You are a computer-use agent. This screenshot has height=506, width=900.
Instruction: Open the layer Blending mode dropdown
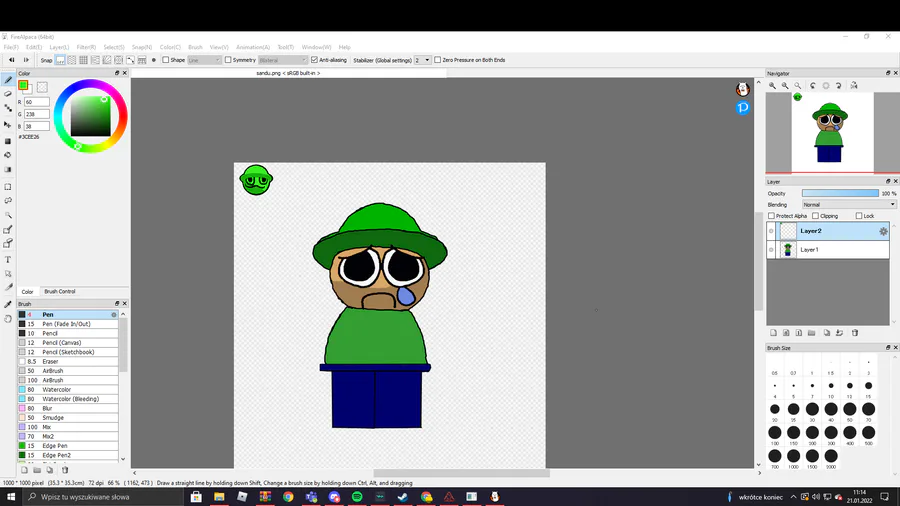[848, 205]
